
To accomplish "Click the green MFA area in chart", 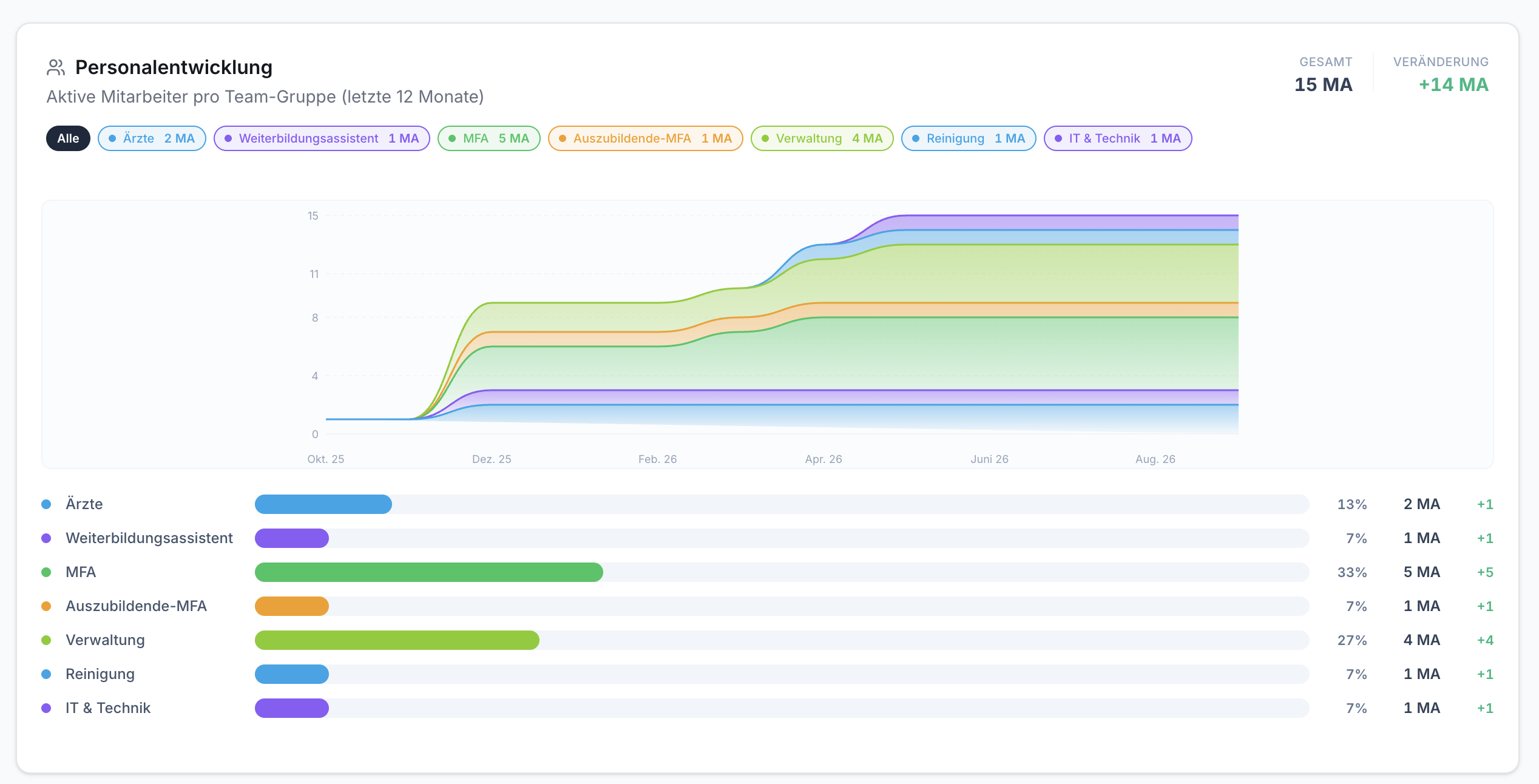I will tap(910, 355).
